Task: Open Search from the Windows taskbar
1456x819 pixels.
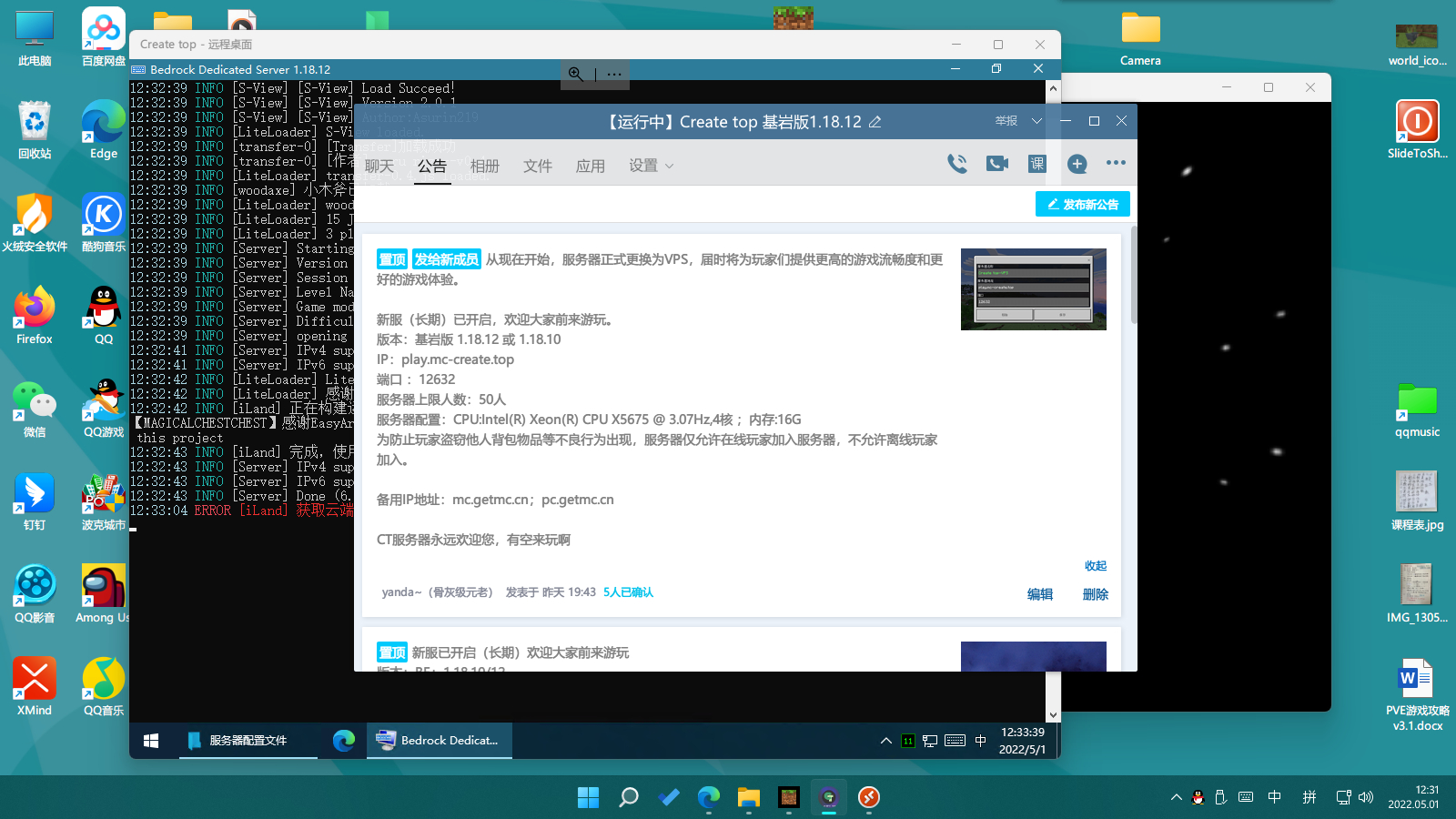Action: pos(629,798)
